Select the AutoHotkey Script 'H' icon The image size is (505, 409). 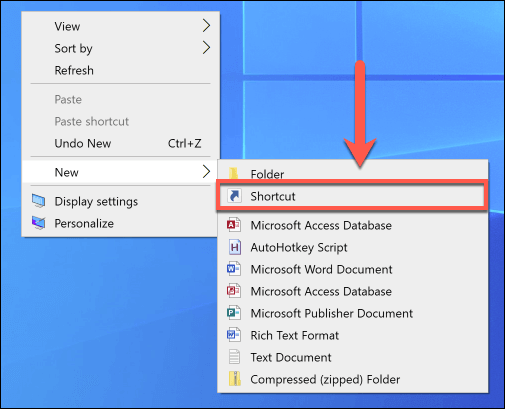click(234, 247)
